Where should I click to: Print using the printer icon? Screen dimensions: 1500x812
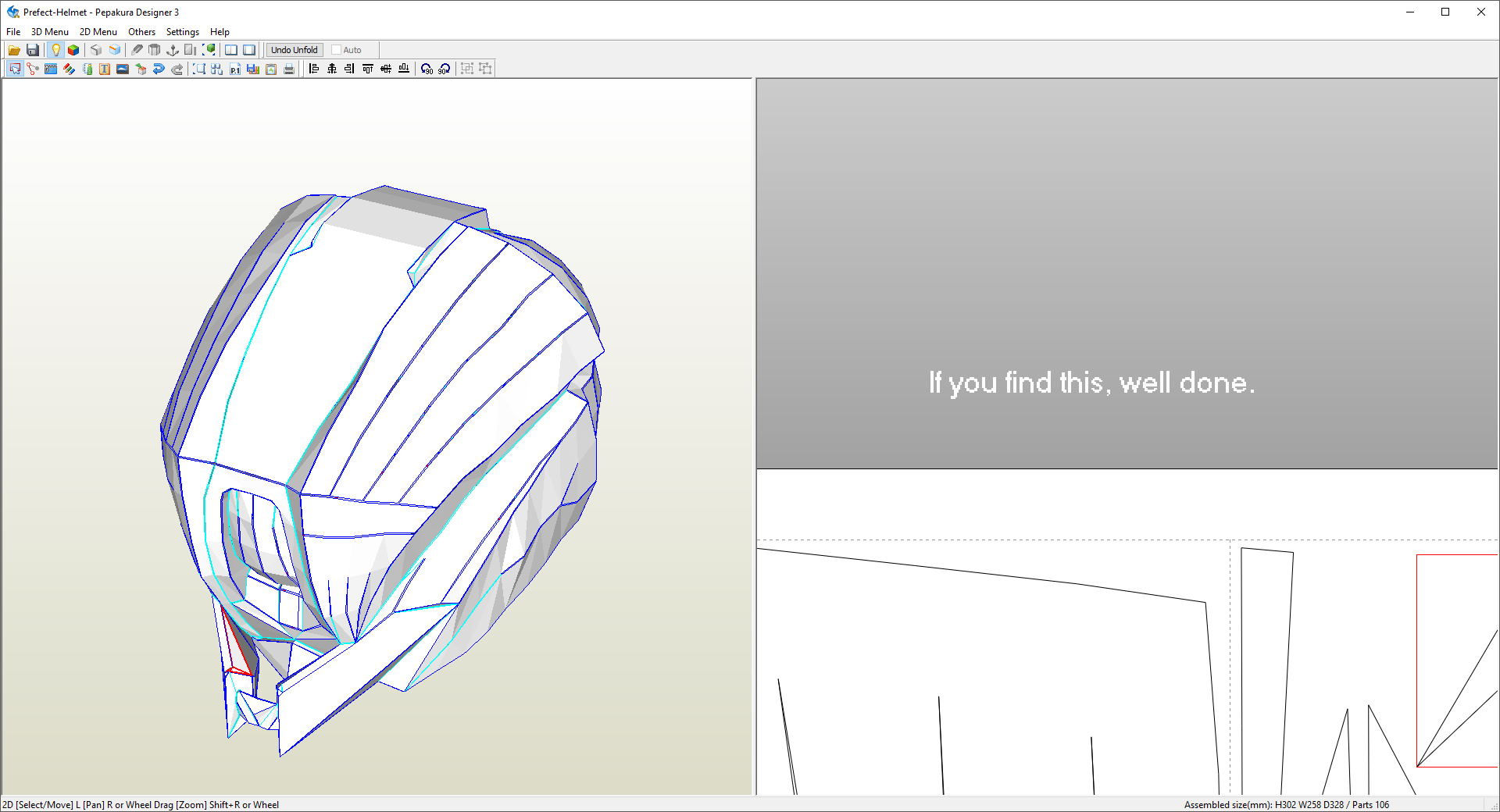click(289, 69)
